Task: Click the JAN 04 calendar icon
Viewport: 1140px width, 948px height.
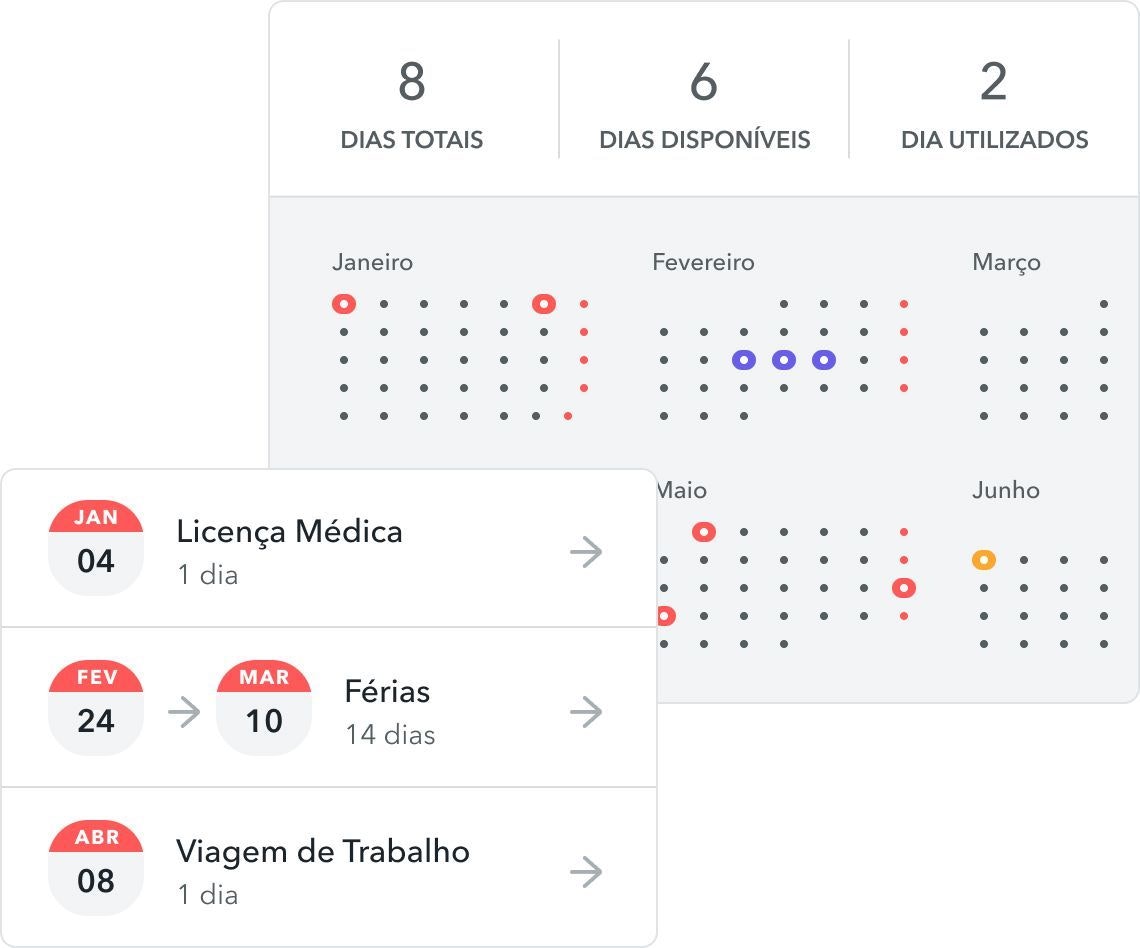Action: [x=96, y=548]
